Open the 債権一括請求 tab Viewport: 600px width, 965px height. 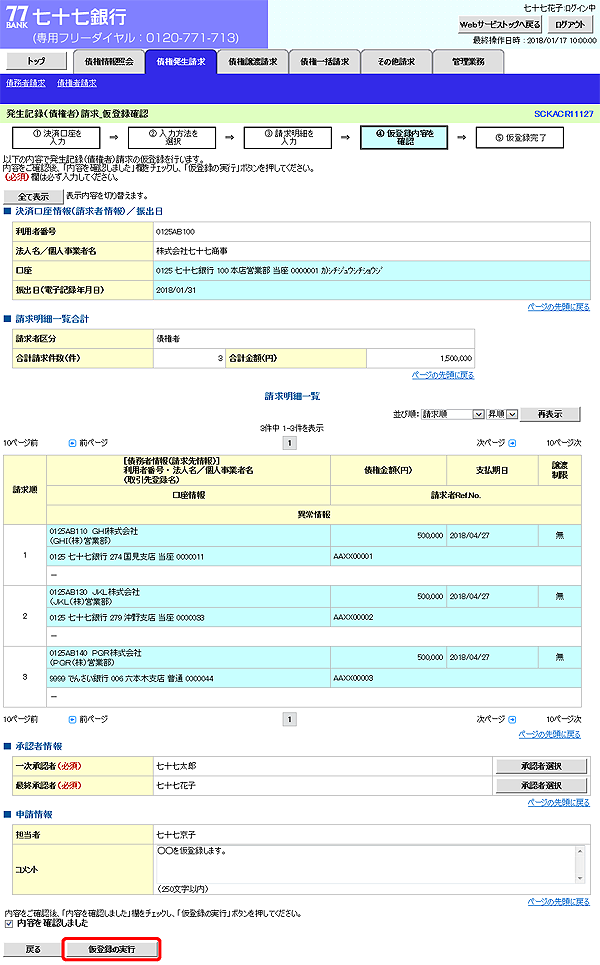tap(325, 62)
